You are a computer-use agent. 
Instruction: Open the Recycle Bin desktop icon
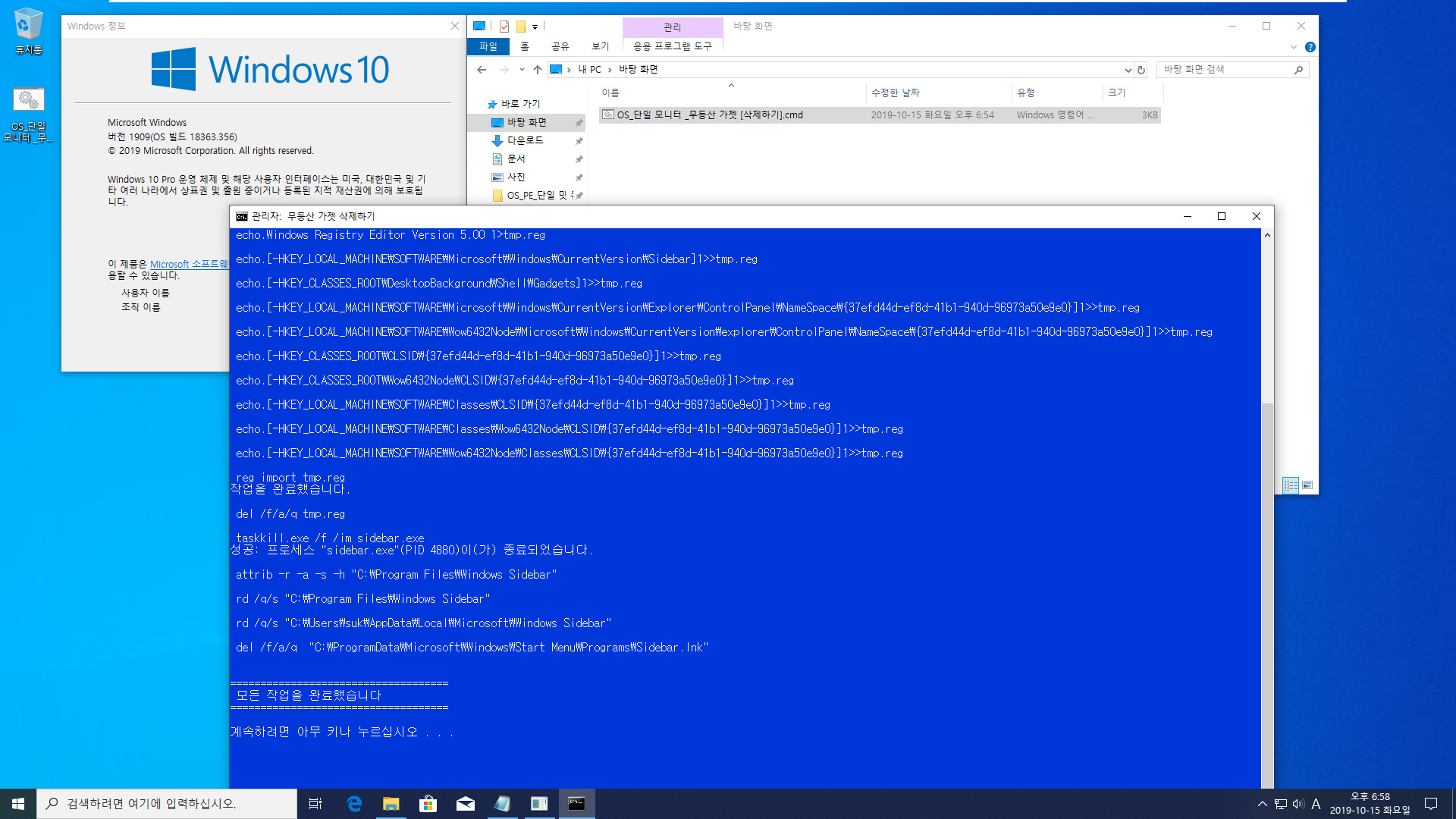click(28, 31)
